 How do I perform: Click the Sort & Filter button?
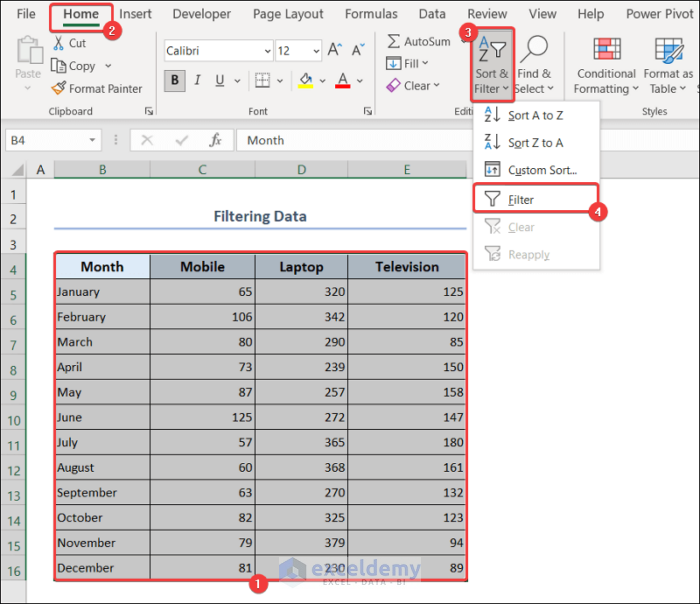[x=491, y=64]
